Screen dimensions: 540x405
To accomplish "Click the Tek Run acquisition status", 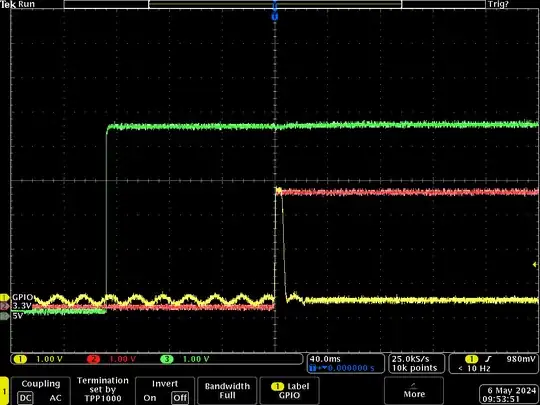I will (18, 4).
